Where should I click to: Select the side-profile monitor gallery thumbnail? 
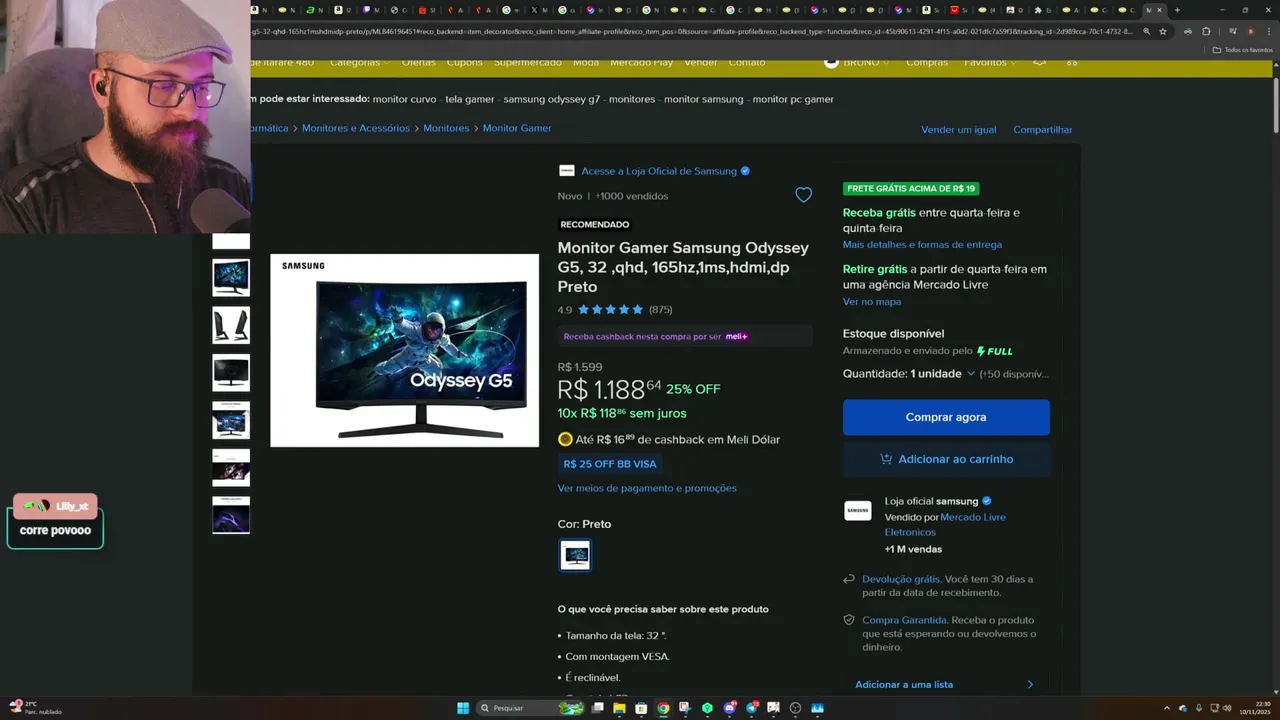(231, 325)
